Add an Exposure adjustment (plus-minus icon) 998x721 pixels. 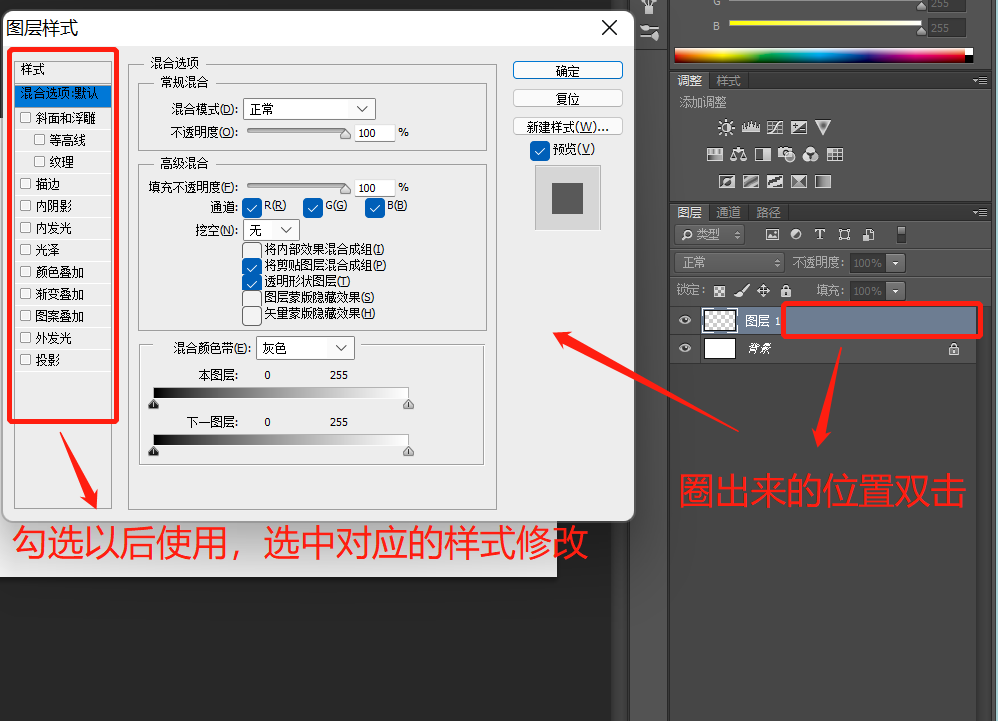click(x=799, y=127)
